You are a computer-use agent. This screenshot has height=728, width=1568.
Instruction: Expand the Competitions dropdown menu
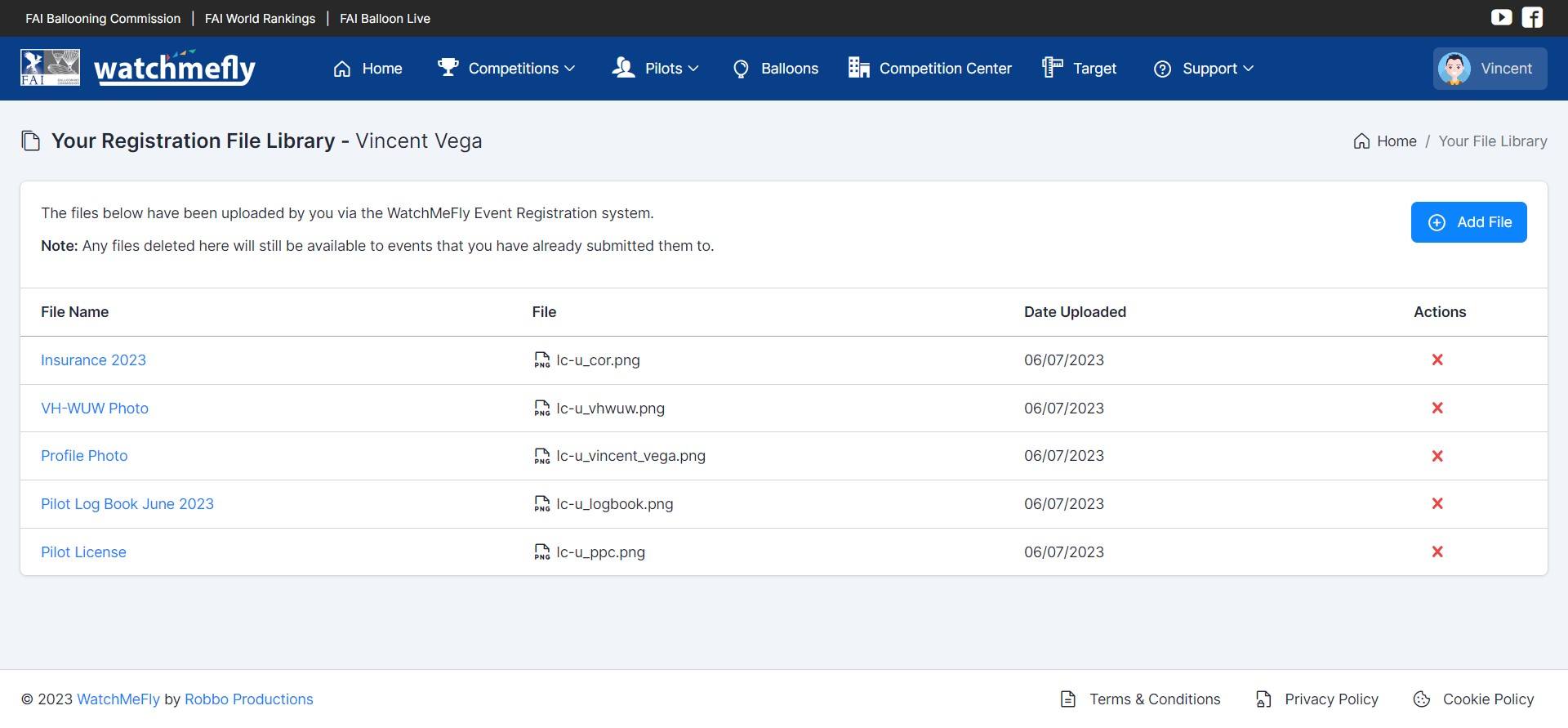(506, 69)
